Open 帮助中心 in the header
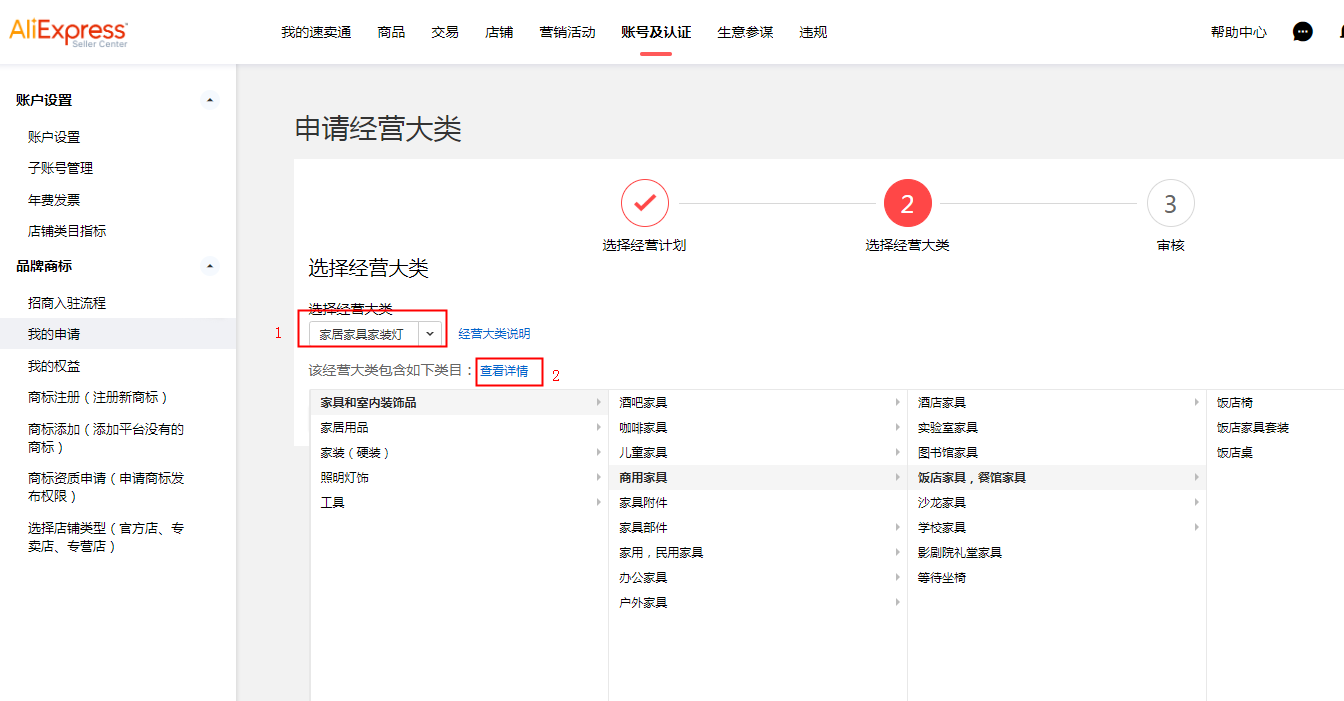1344x701 pixels. click(1238, 32)
